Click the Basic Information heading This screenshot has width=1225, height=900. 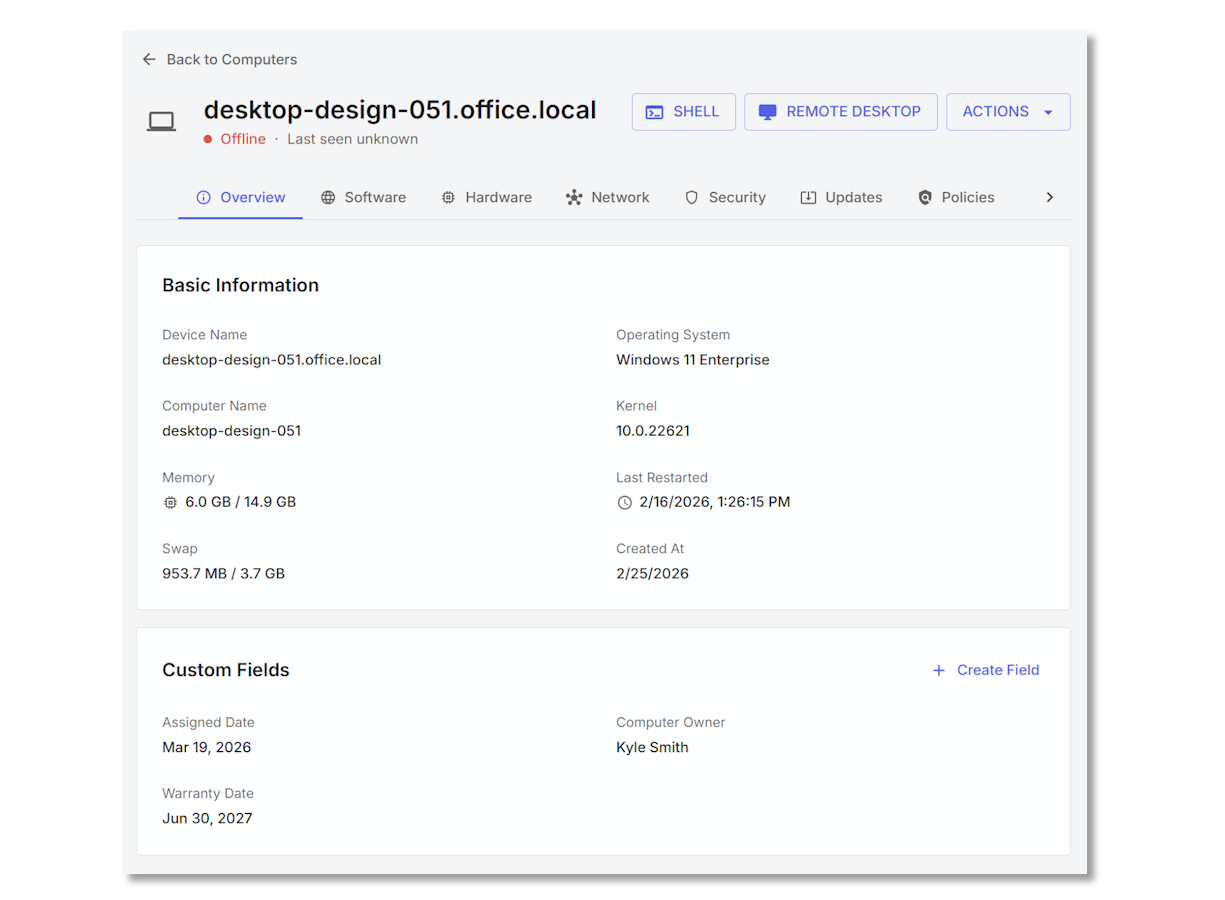pos(241,285)
